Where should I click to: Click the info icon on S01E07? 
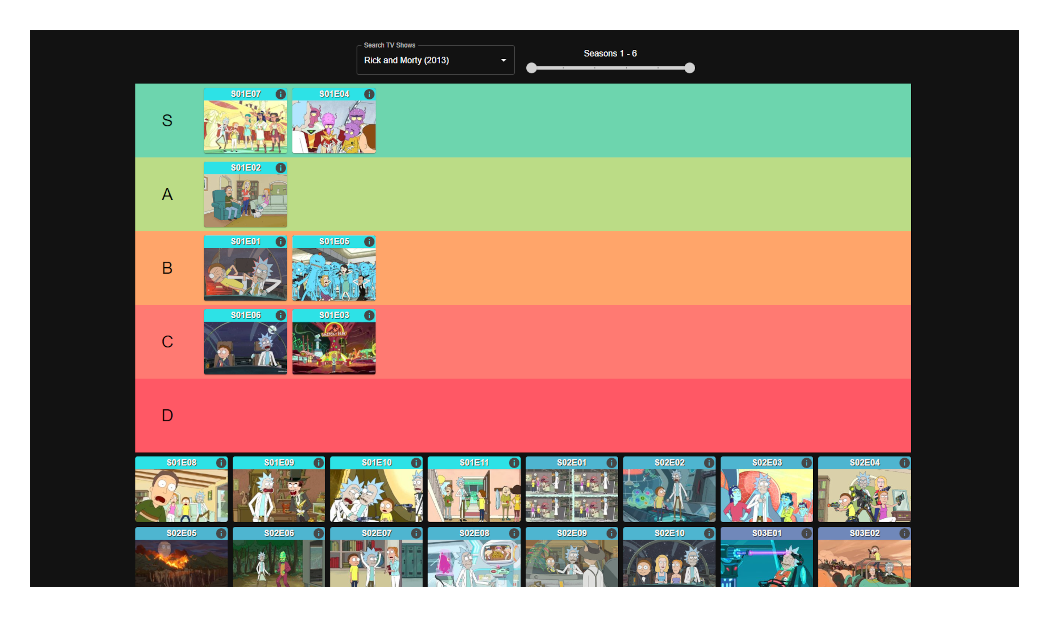280,94
